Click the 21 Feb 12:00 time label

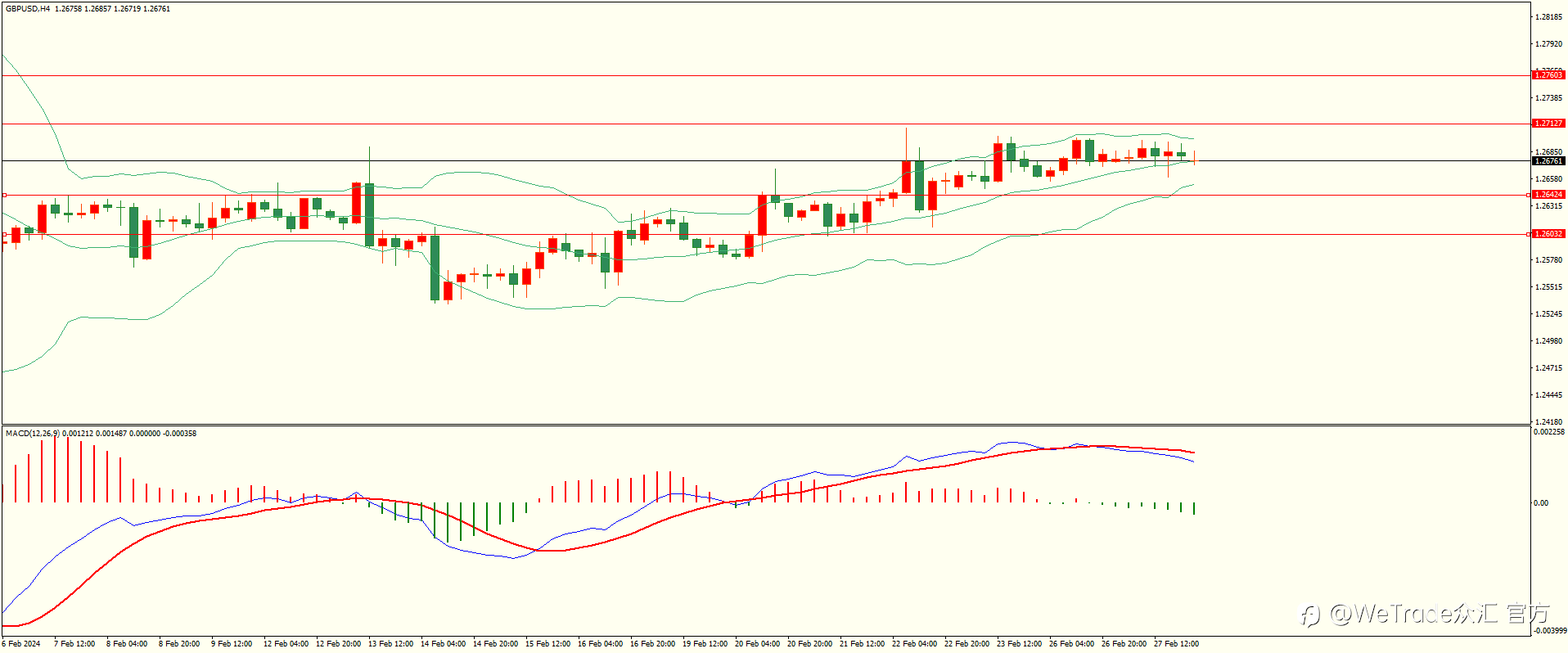(x=862, y=644)
